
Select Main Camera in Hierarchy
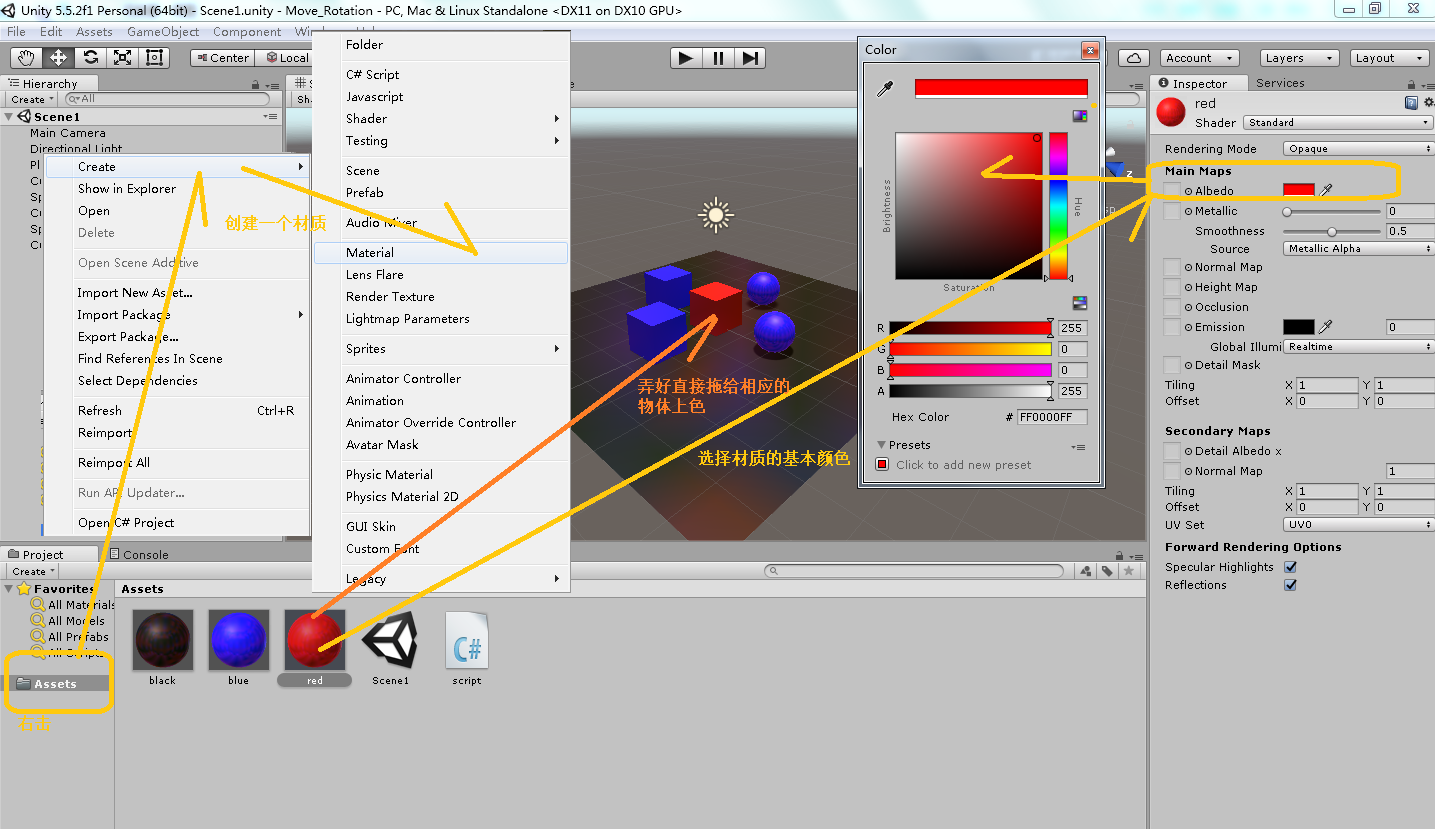click(x=68, y=133)
